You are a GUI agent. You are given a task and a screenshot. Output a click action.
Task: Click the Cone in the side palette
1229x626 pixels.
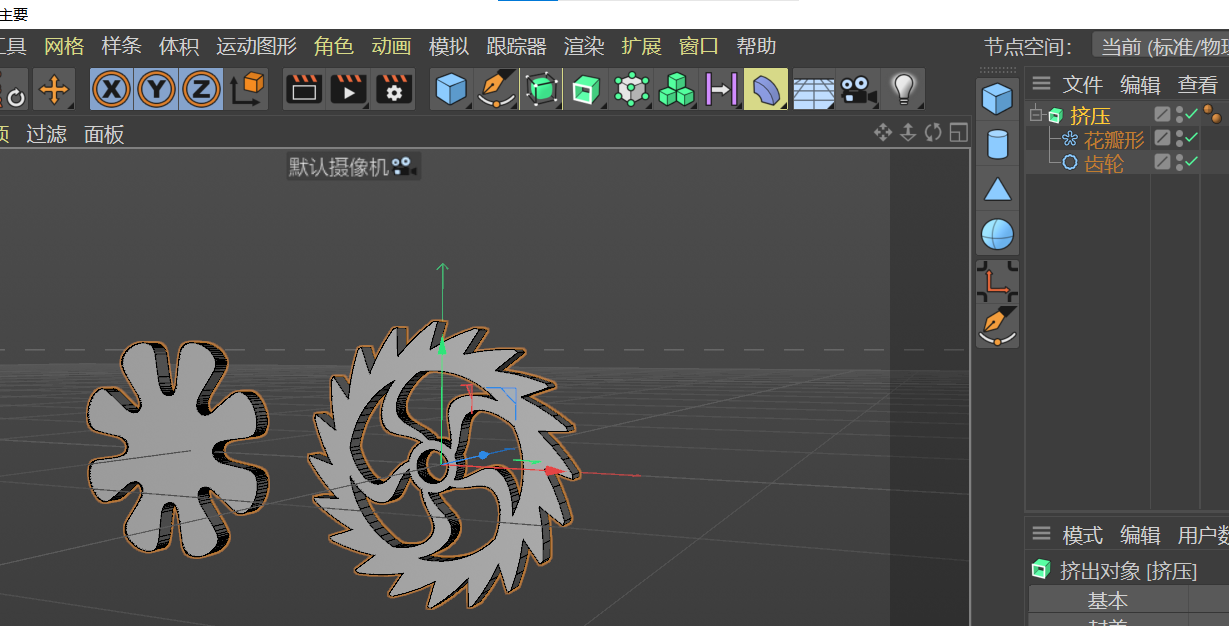pos(997,189)
